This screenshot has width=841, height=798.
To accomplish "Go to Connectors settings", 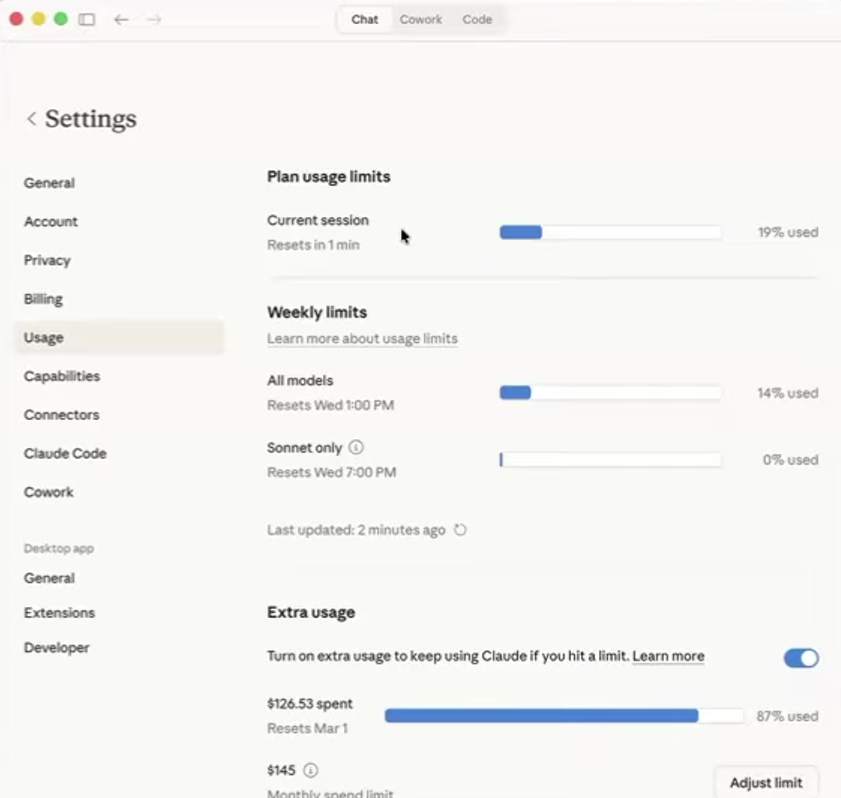I will (x=61, y=415).
